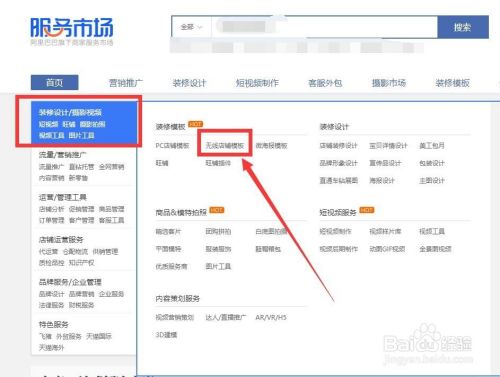The image size is (500, 377).
Task: Click 仓配物流 link in sidebar
Action: coord(75,251)
